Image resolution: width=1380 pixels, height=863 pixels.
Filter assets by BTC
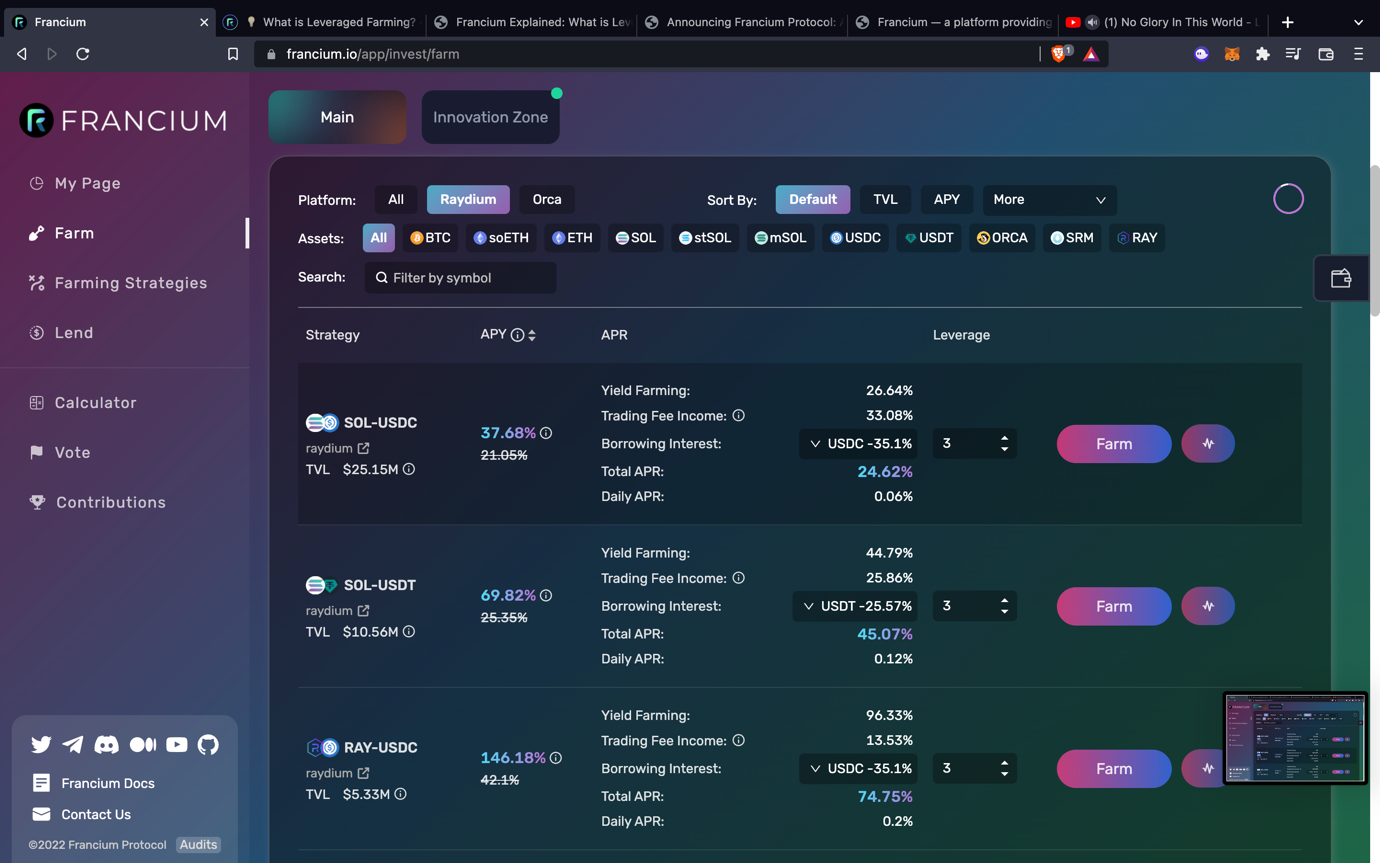tap(431, 238)
